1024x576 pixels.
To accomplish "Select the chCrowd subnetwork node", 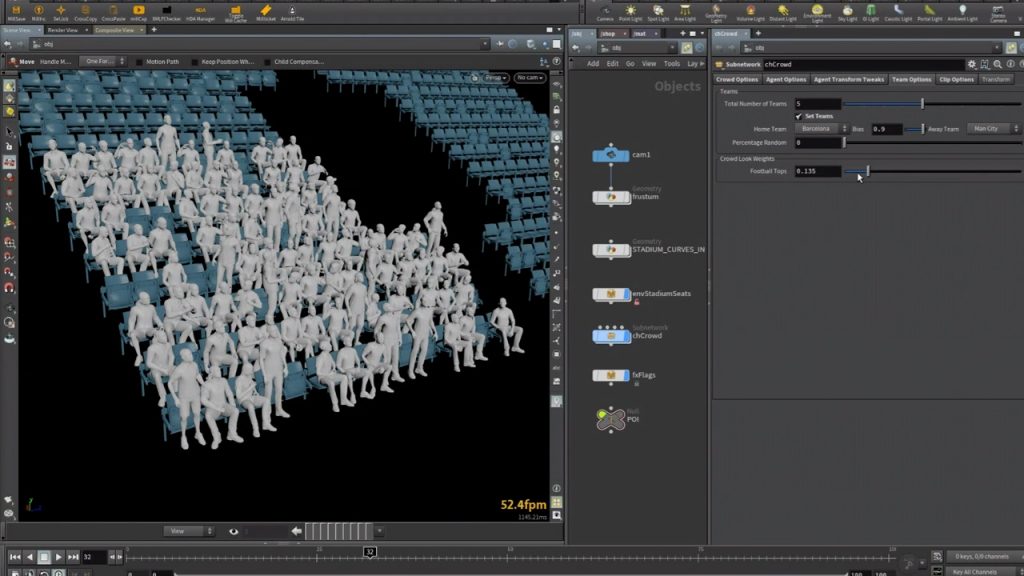I will click(x=613, y=338).
